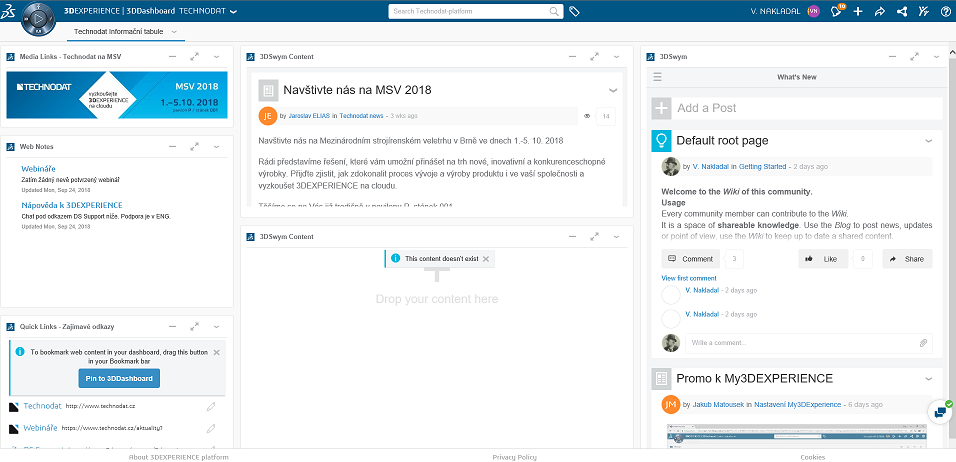Open top 3DSwym Content widget chevron menu
956x462 pixels.
(616, 56)
